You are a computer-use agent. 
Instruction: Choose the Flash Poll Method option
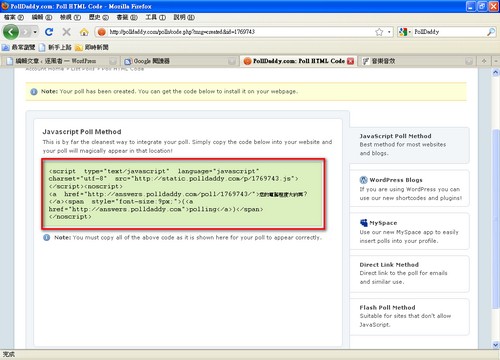tap(409, 316)
